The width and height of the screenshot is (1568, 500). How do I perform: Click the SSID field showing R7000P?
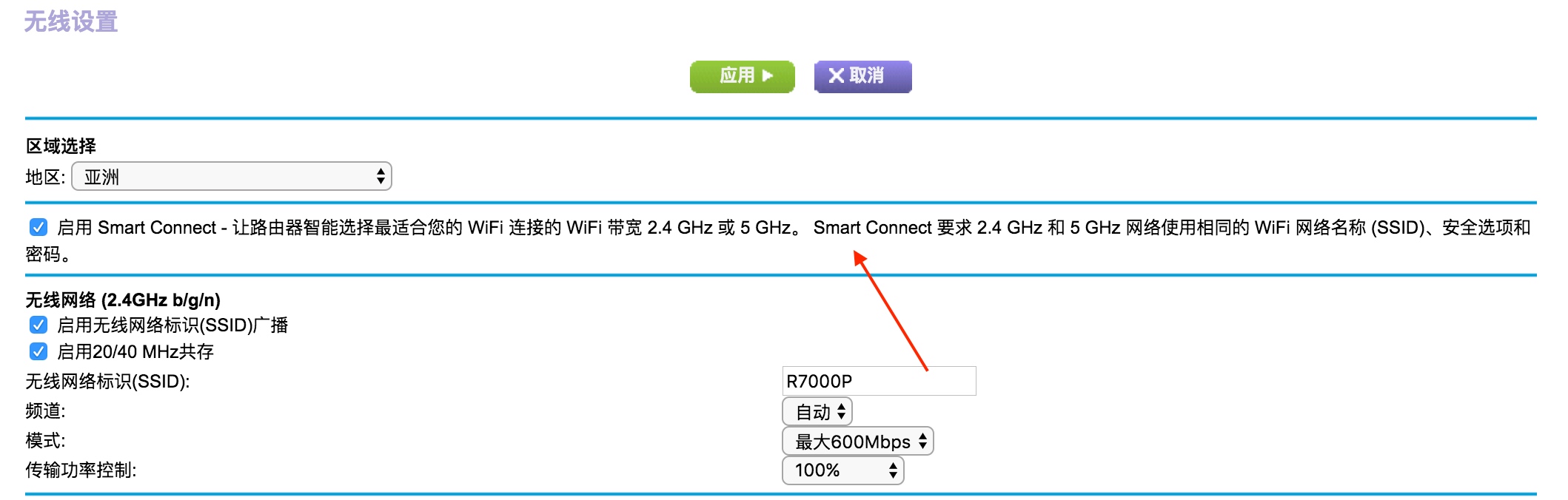877,382
